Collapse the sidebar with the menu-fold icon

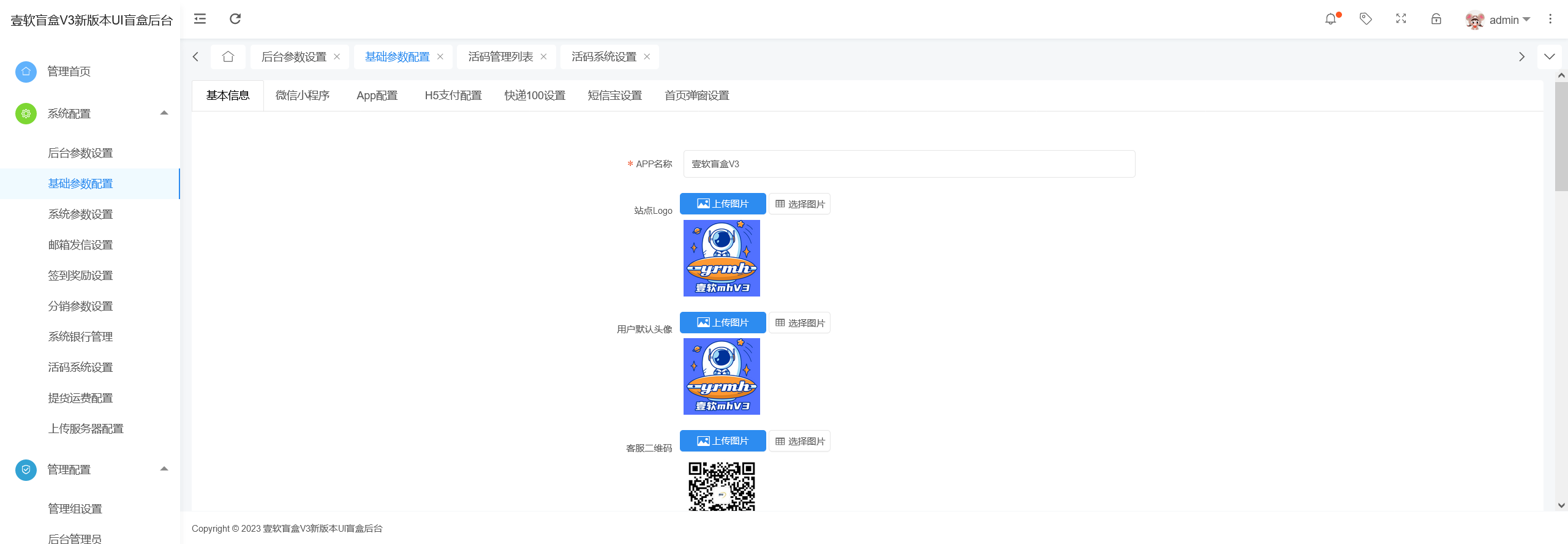pos(200,19)
